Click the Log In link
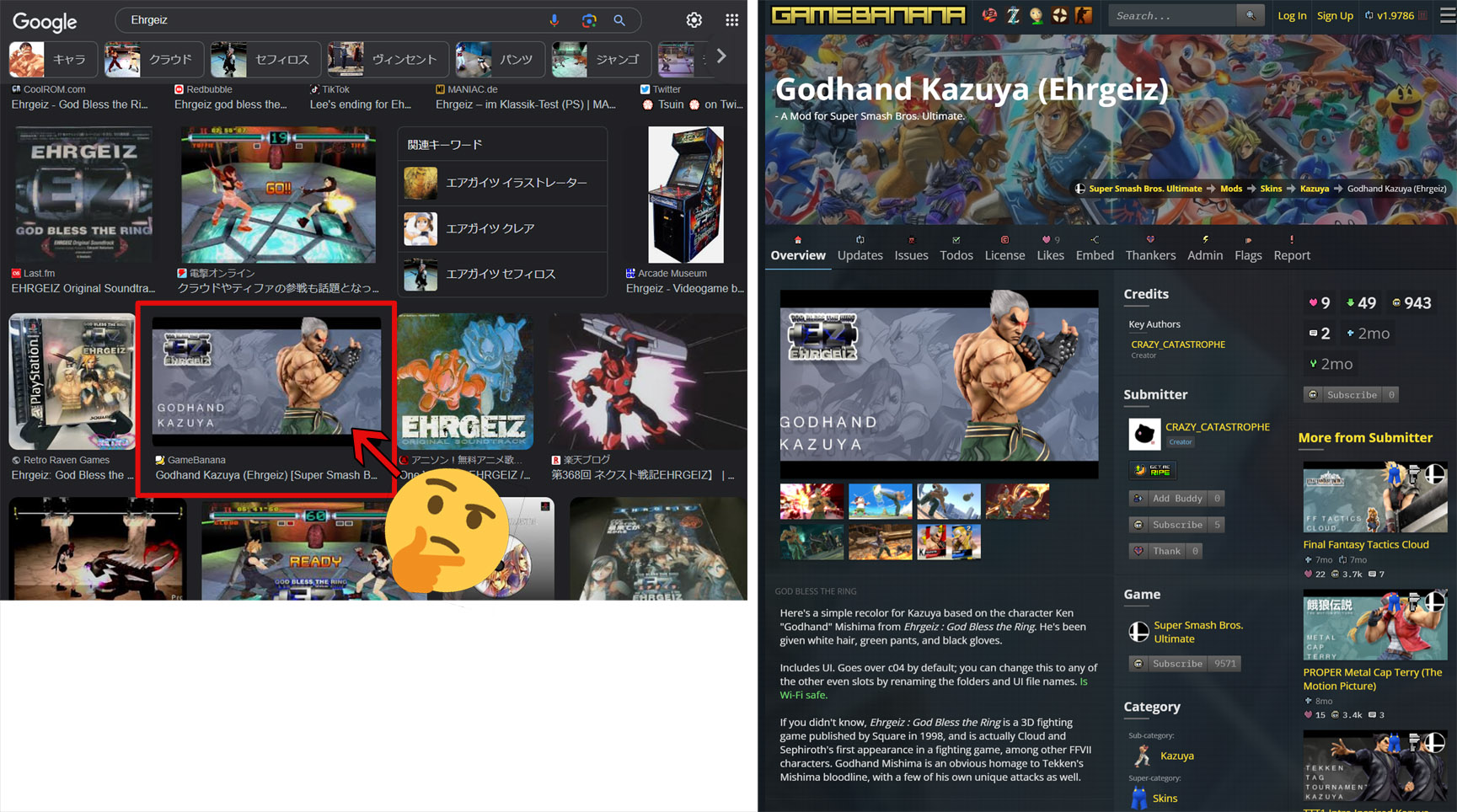The height and width of the screenshot is (812, 1457). point(1292,15)
